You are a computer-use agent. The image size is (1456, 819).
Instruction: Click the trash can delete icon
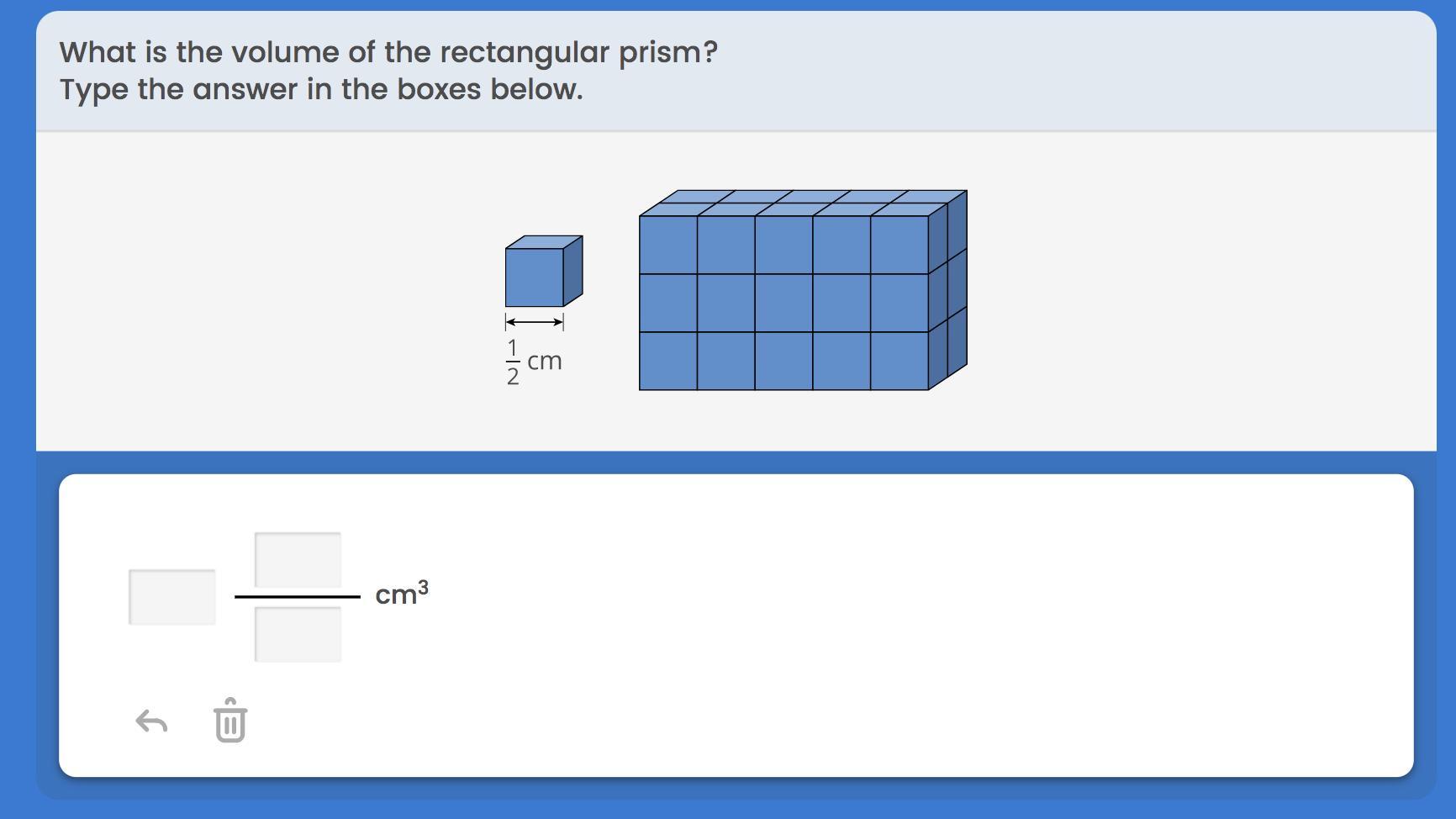[x=230, y=721]
